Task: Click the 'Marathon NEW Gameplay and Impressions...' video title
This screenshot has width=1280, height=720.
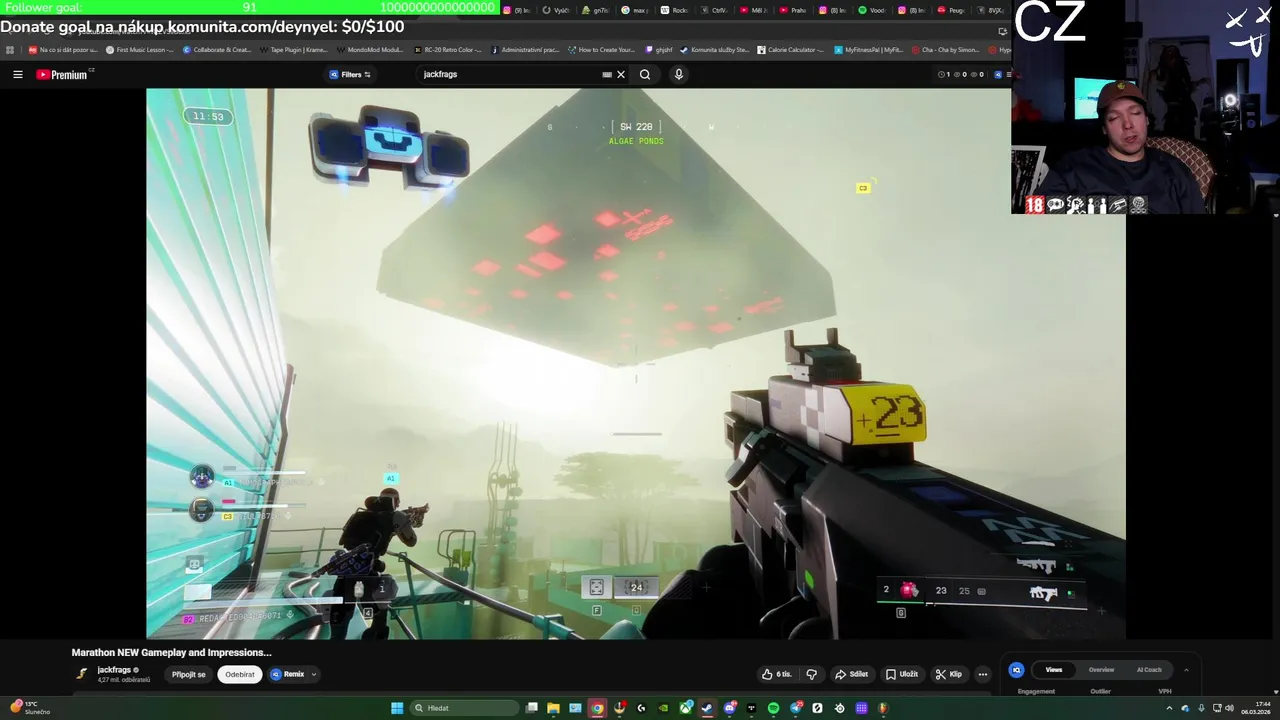Action: coord(172,652)
